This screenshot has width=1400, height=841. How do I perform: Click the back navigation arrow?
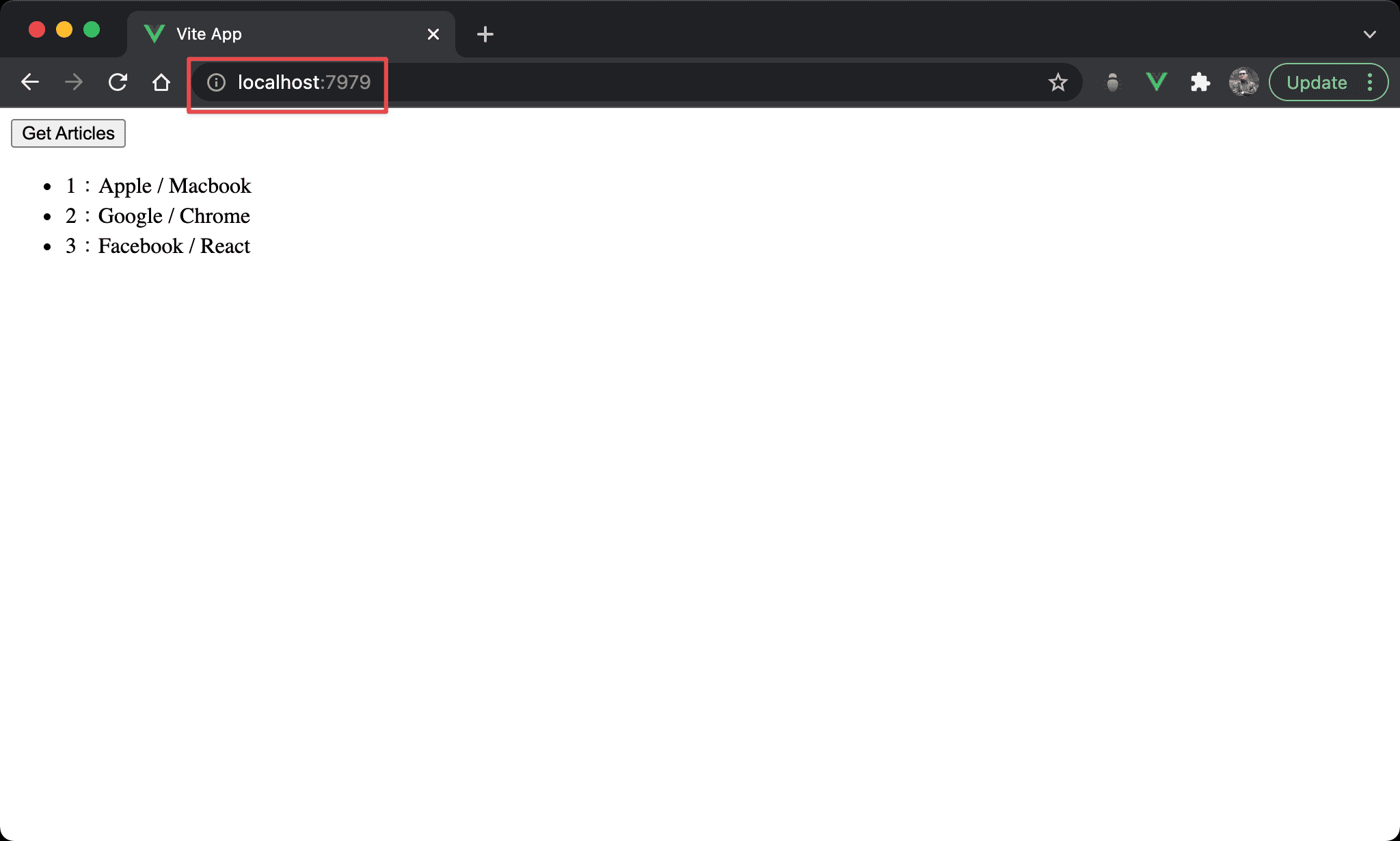(28, 83)
